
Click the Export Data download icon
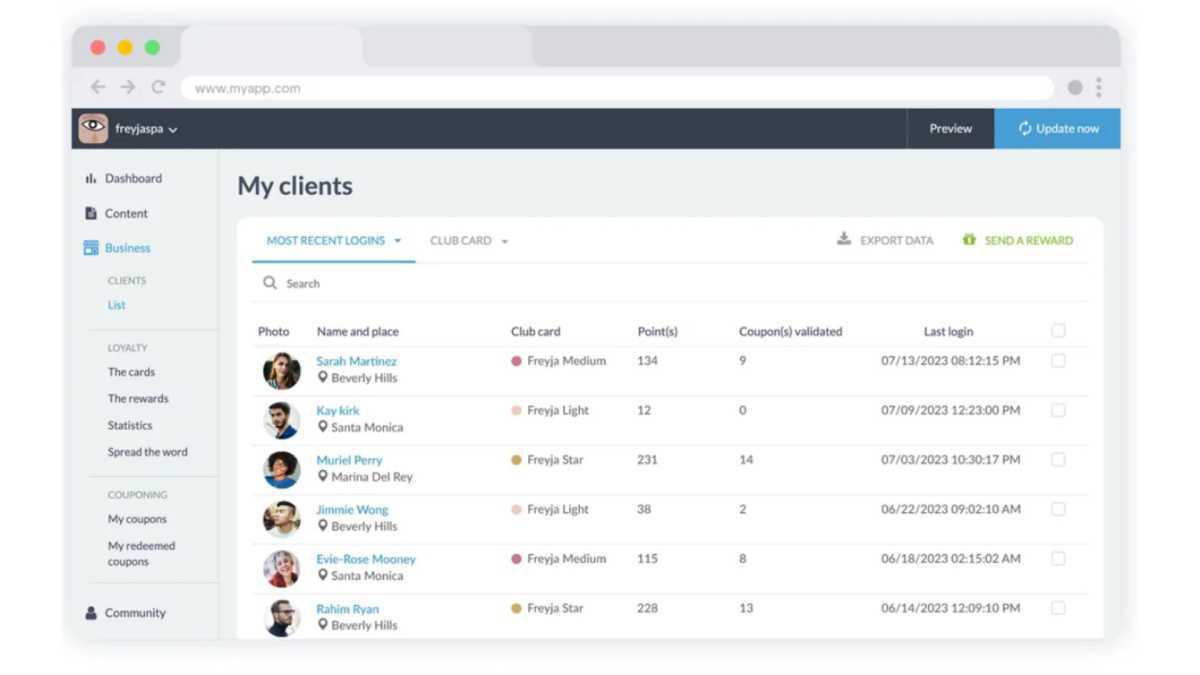(844, 239)
